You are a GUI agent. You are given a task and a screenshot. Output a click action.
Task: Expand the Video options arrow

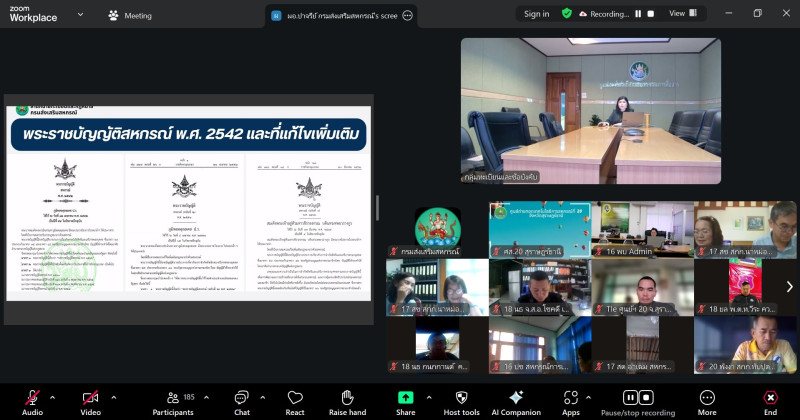(x=113, y=396)
